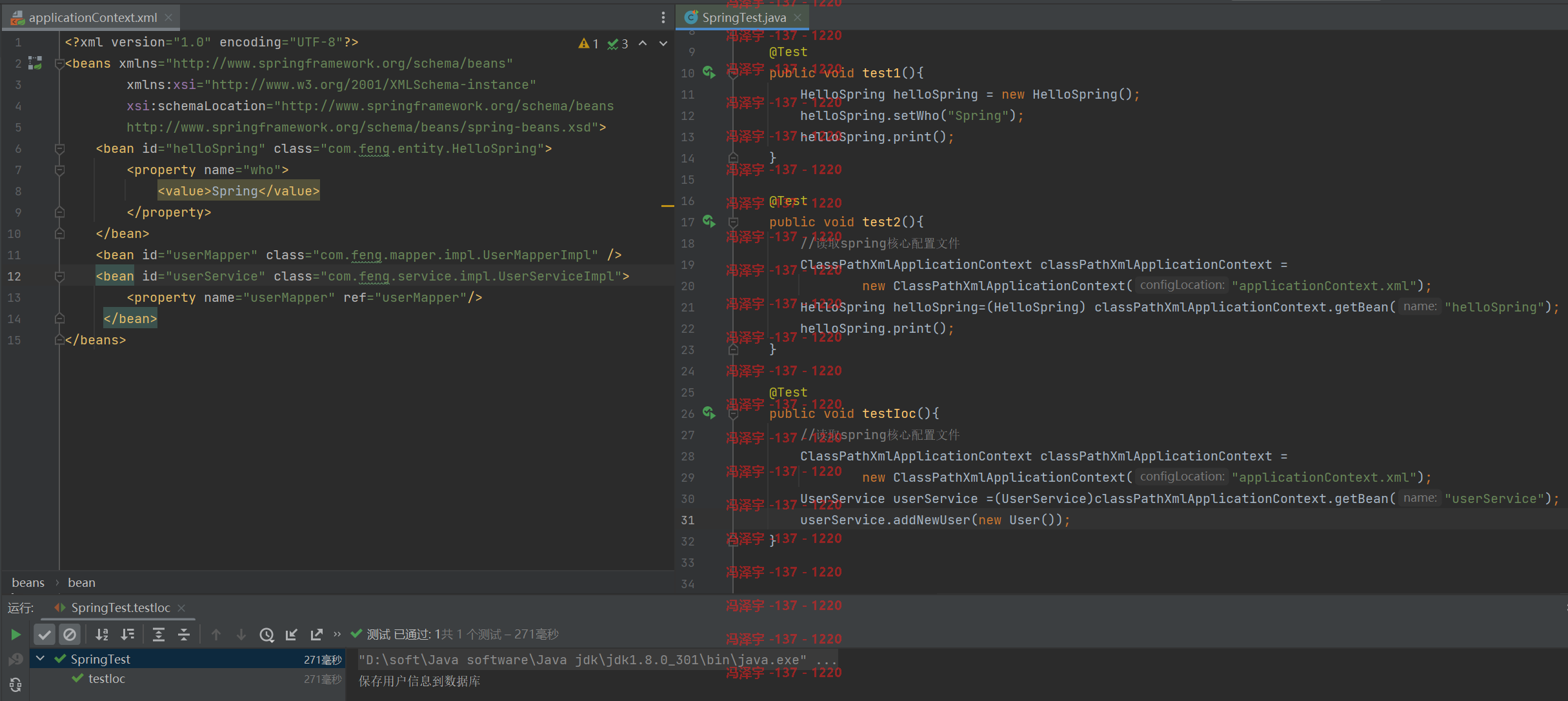Viewport: 1568px width, 701px height.
Task: Show more run toolbar actions chevron
Action: pos(337,635)
